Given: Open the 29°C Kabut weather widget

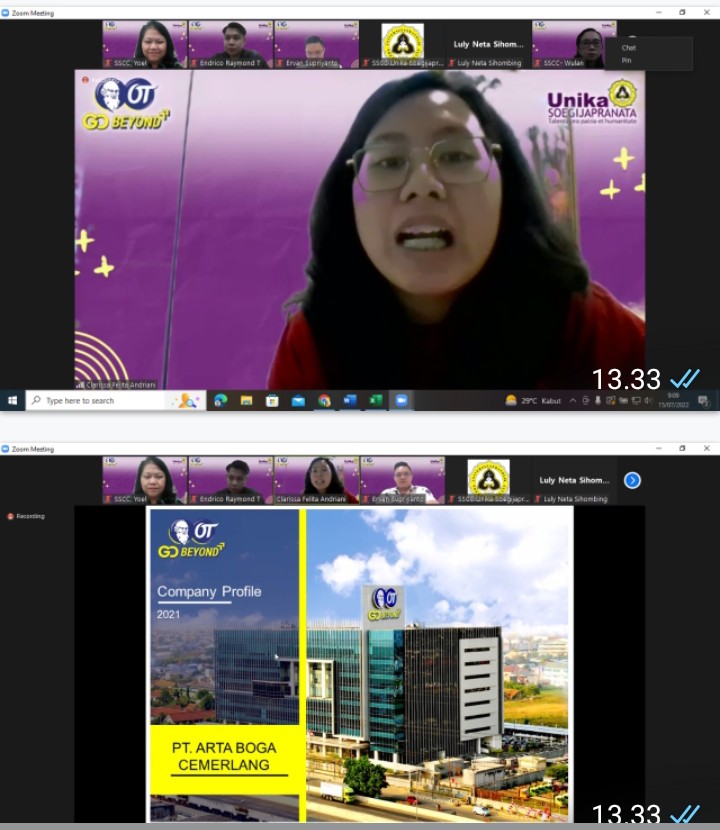Looking at the screenshot, I should point(533,401).
